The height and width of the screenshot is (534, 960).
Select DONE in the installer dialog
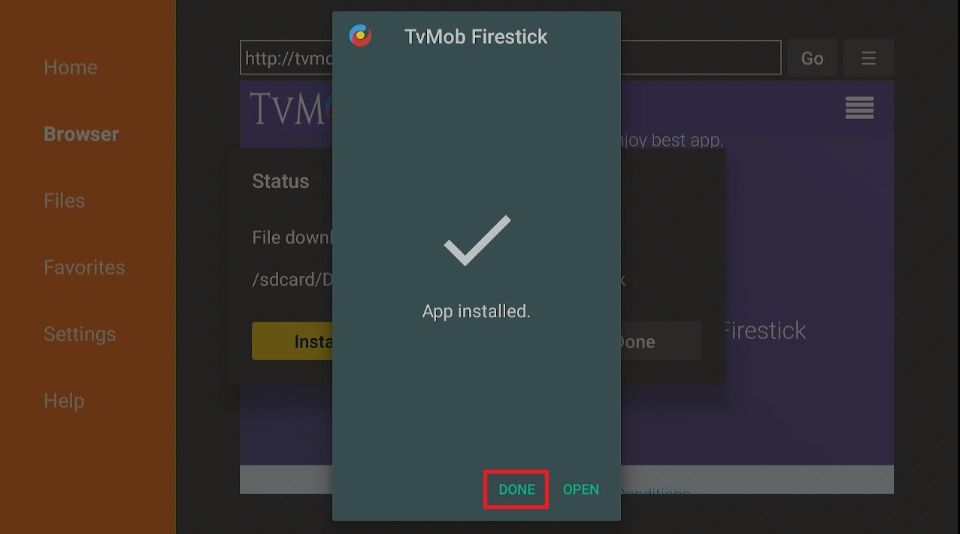coord(516,489)
